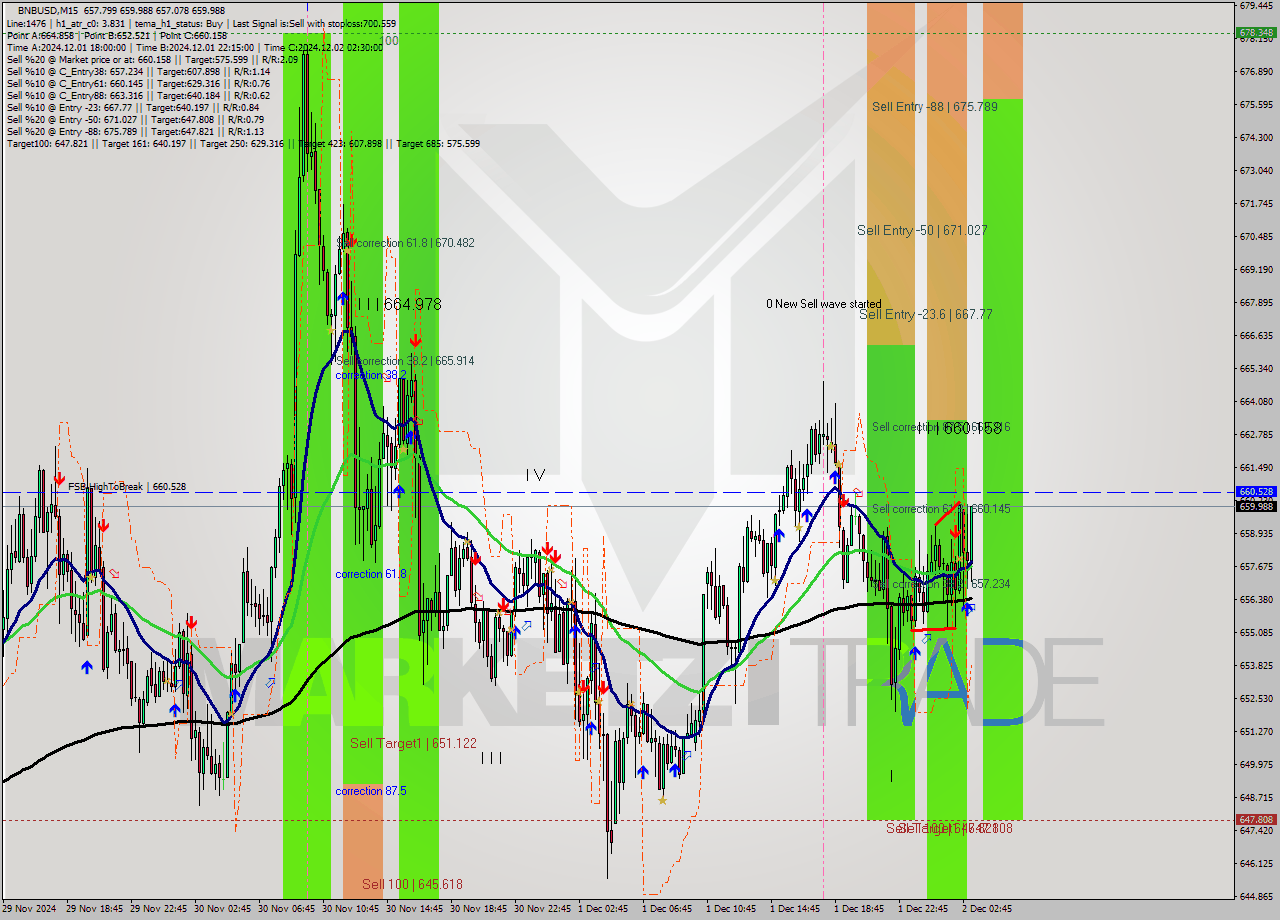Click the 'Sell 100 | 645.618' label

pyautogui.click(x=412, y=884)
